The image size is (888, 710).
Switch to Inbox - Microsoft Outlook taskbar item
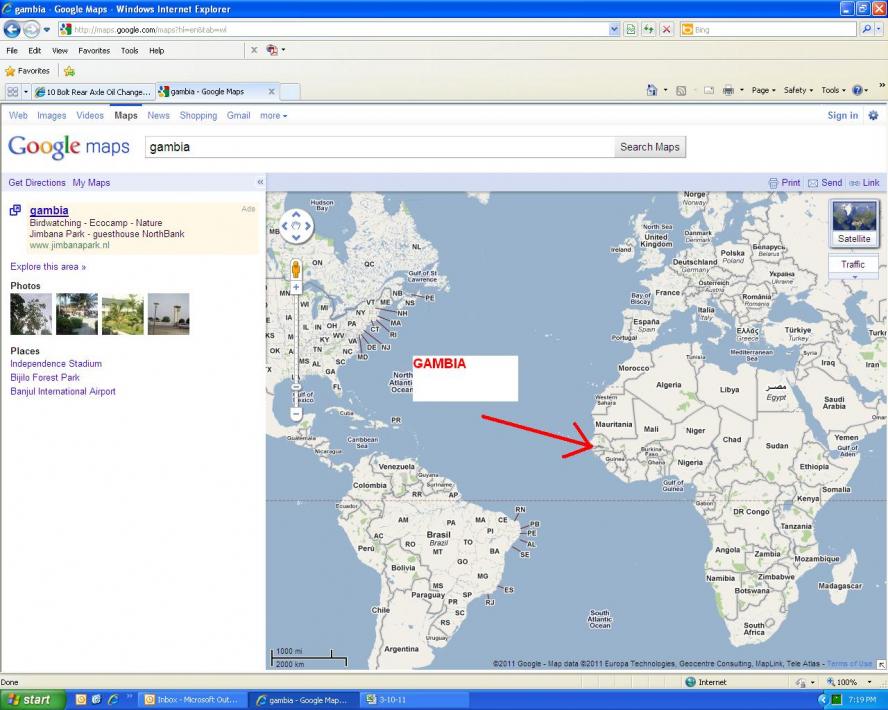click(x=193, y=700)
